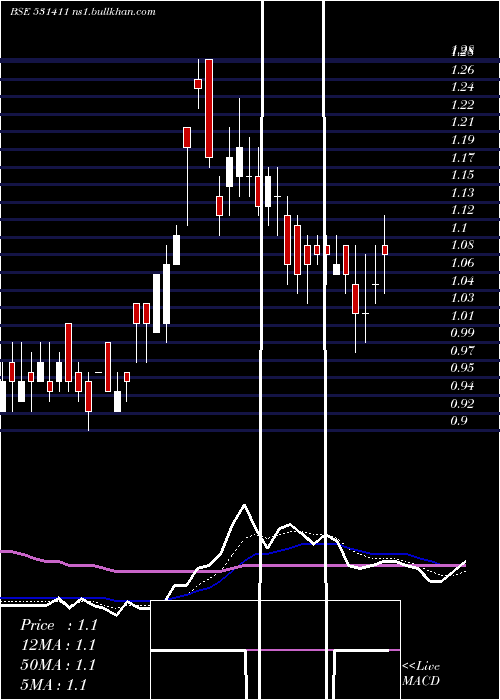Click the 0.97 price axis label
This screenshot has width=500, height=700.
pos(462,351)
